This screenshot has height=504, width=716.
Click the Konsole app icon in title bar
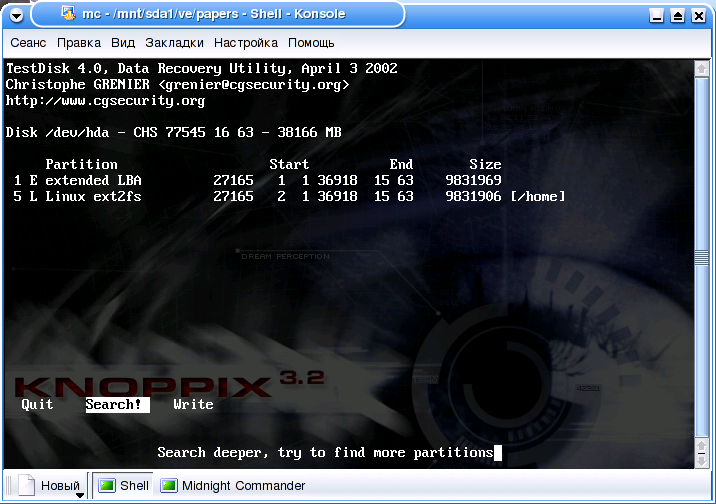point(68,14)
